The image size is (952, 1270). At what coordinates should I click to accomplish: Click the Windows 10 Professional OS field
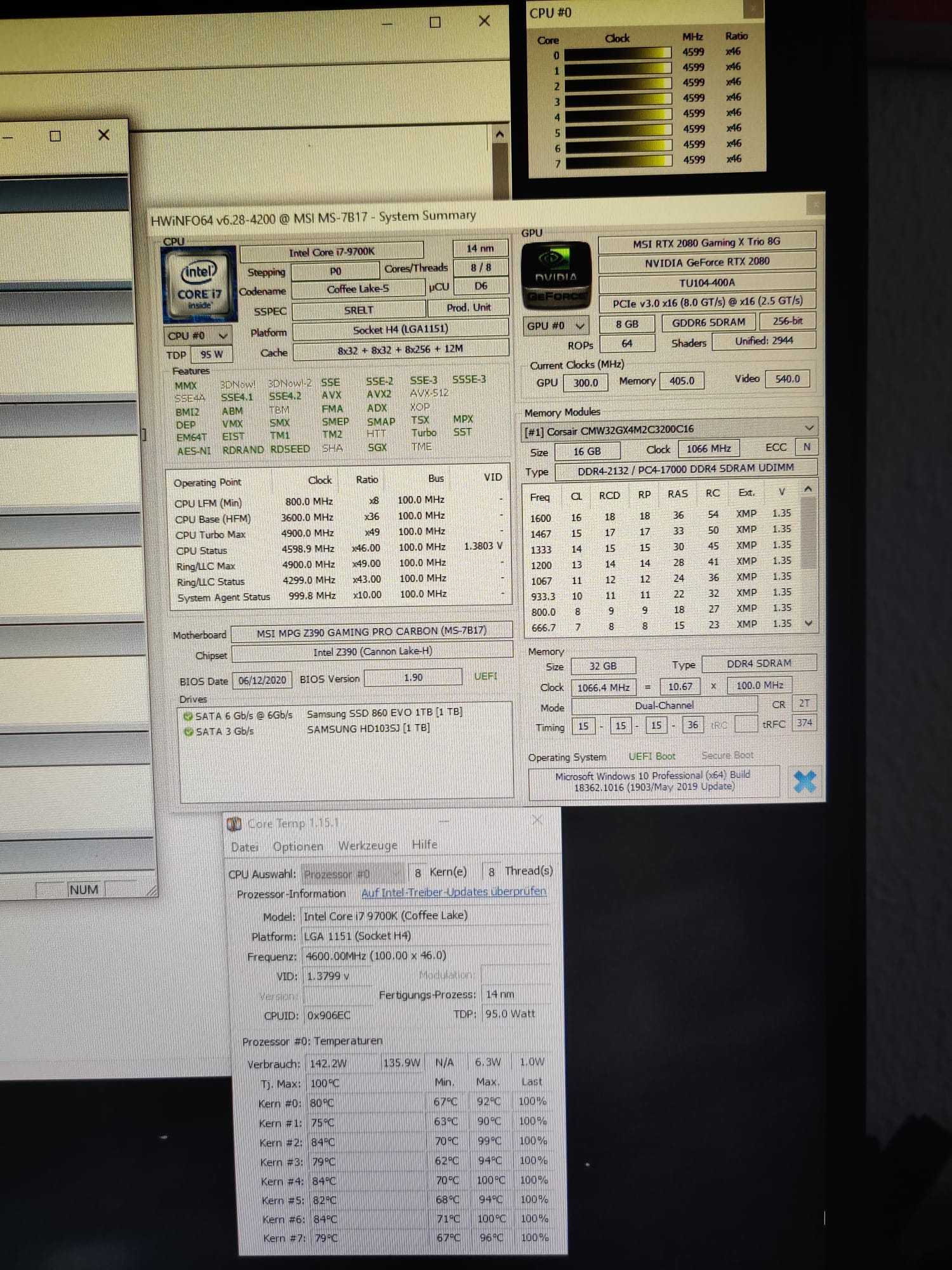654,781
